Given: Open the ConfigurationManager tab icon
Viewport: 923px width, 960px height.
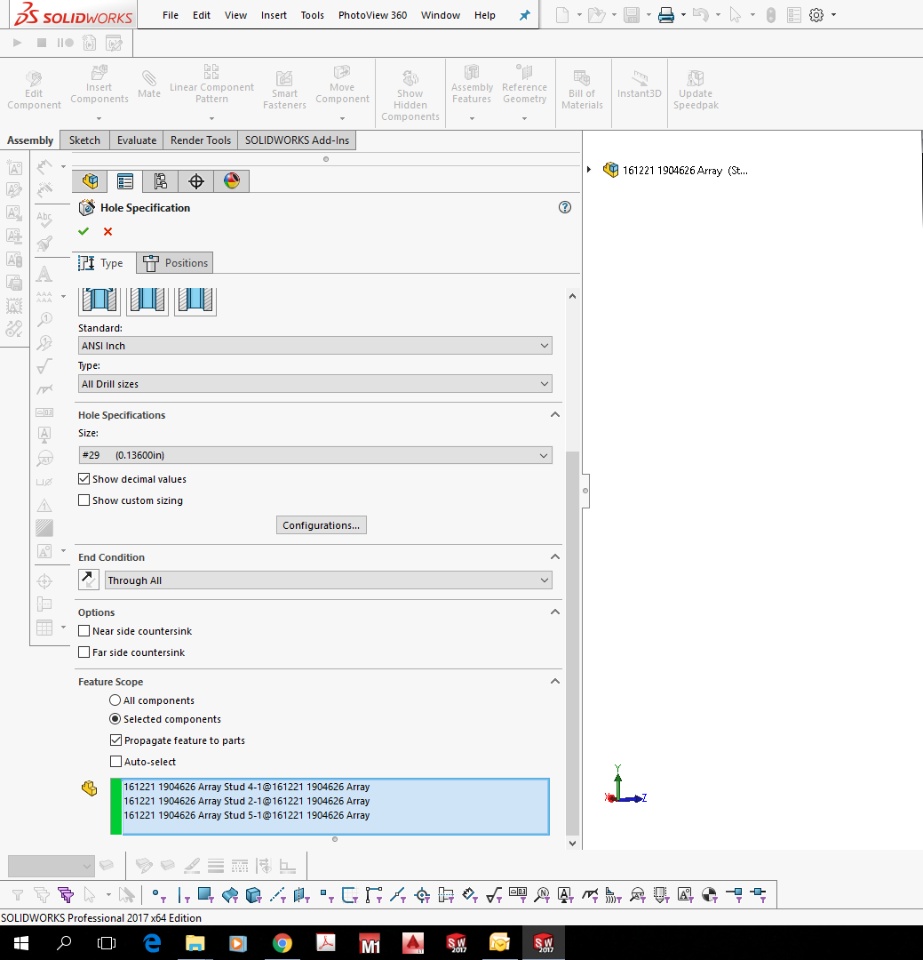Looking at the screenshot, I should tap(160, 181).
